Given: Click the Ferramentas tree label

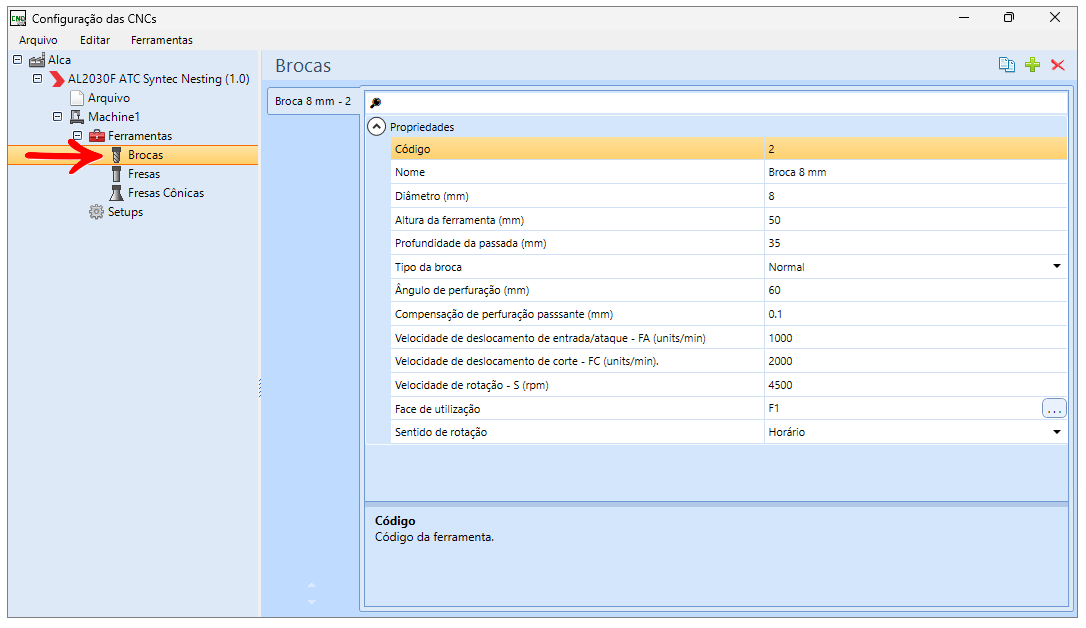Looking at the screenshot, I should 140,136.
